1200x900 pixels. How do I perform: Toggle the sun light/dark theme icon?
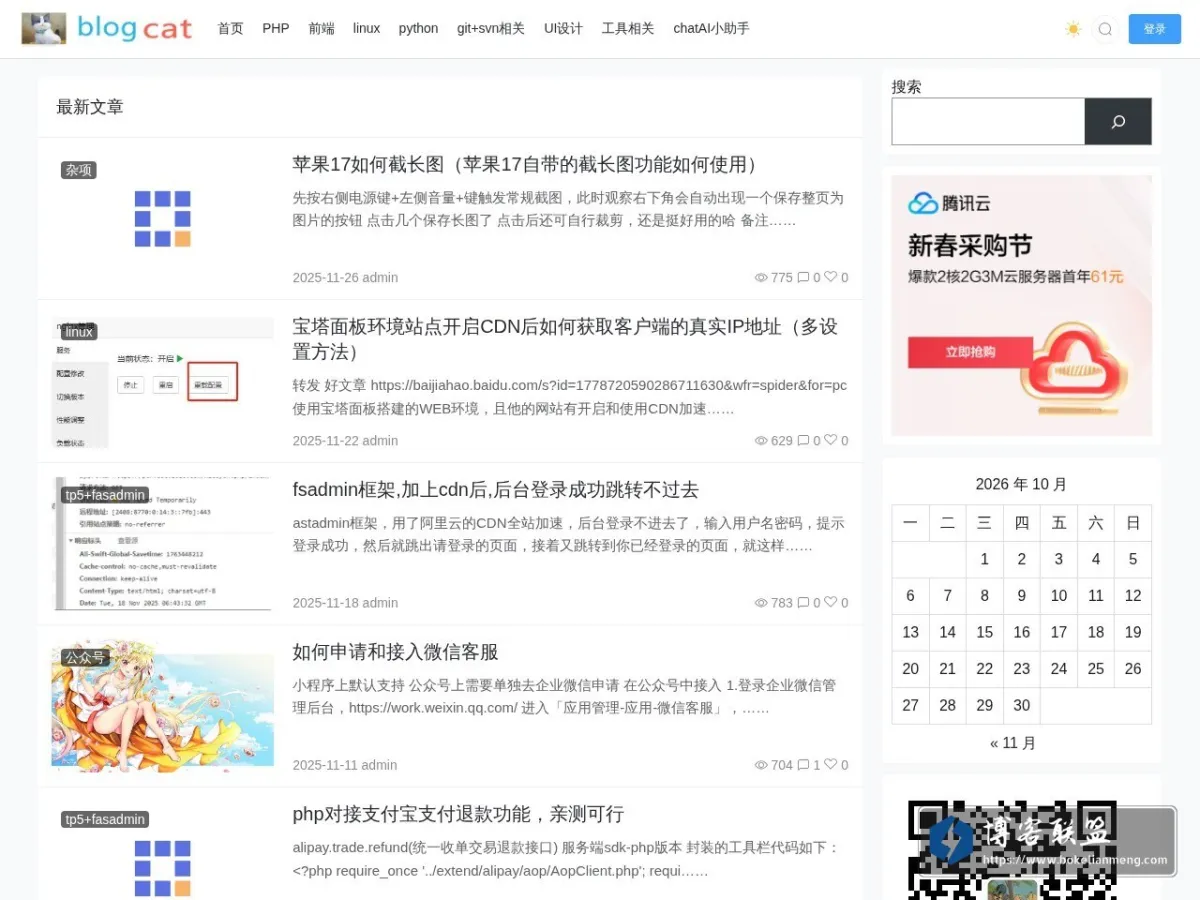coord(1073,29)
